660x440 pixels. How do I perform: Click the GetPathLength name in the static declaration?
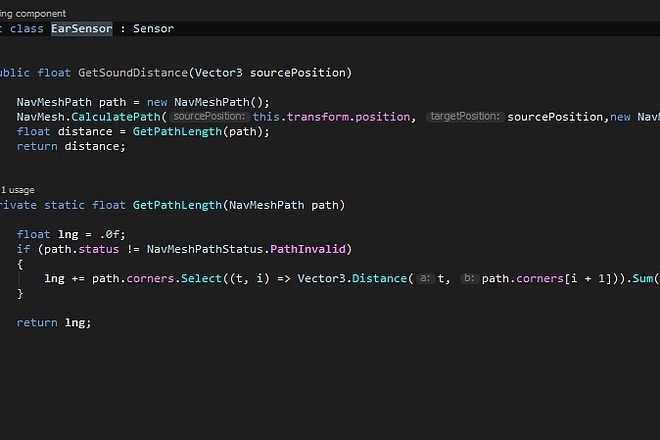point(177,205)
